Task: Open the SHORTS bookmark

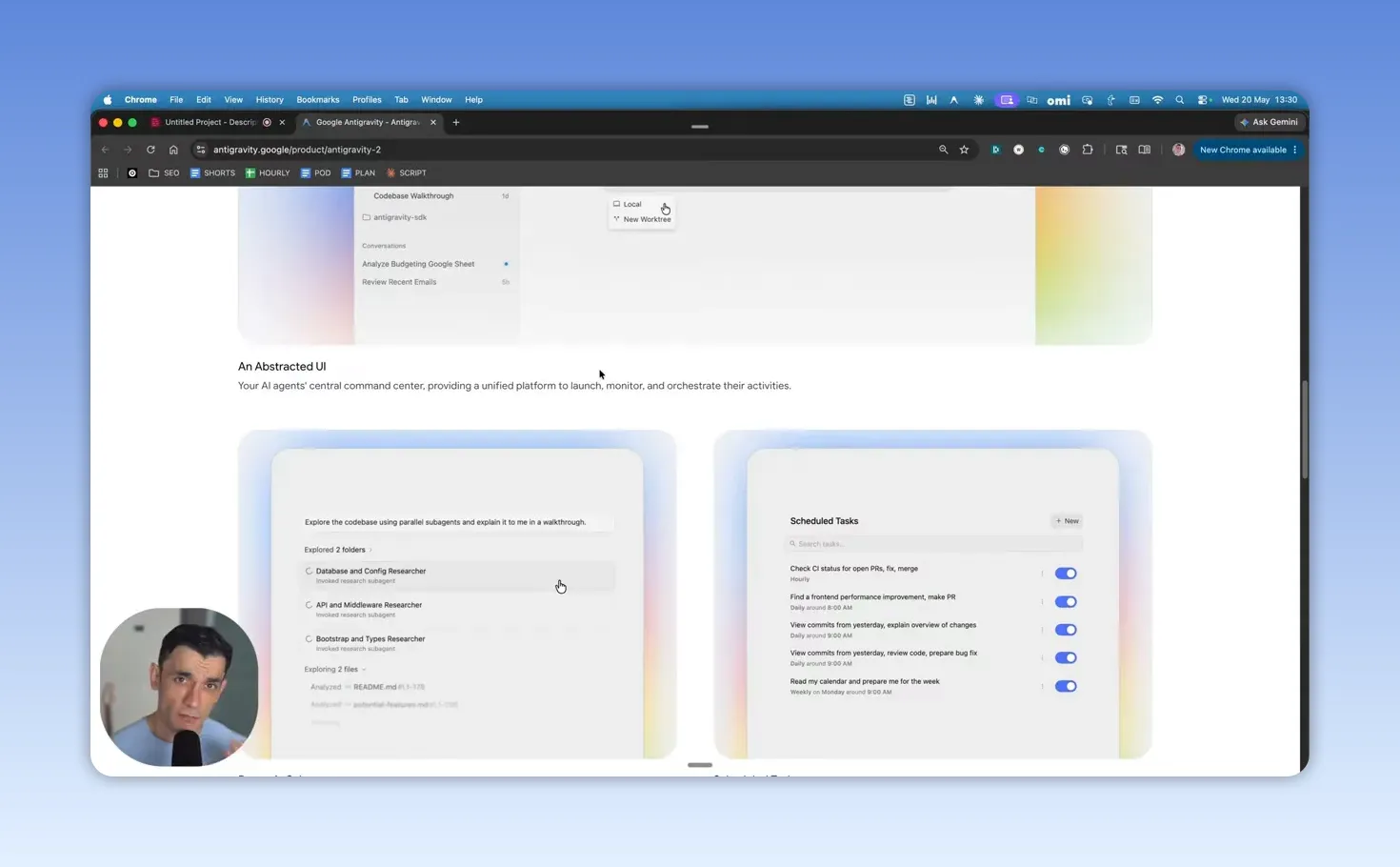Action: [x=212, y=173]
